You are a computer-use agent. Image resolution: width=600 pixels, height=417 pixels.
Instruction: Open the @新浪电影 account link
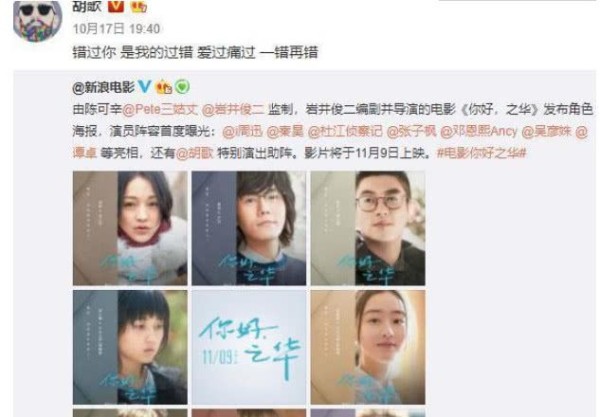103,87
